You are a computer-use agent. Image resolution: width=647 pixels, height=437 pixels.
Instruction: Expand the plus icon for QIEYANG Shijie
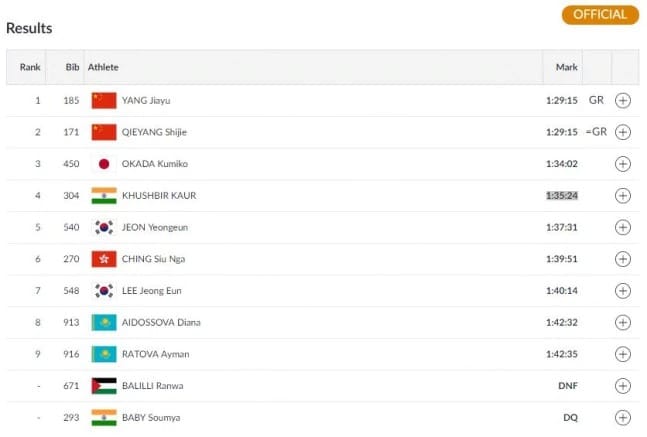tap(623, 132)
